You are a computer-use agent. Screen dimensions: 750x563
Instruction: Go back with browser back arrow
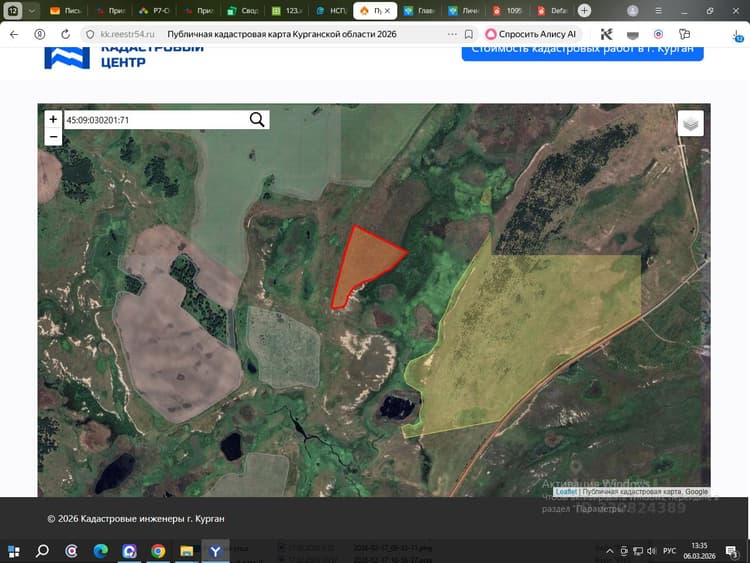(x=14, y=34)
